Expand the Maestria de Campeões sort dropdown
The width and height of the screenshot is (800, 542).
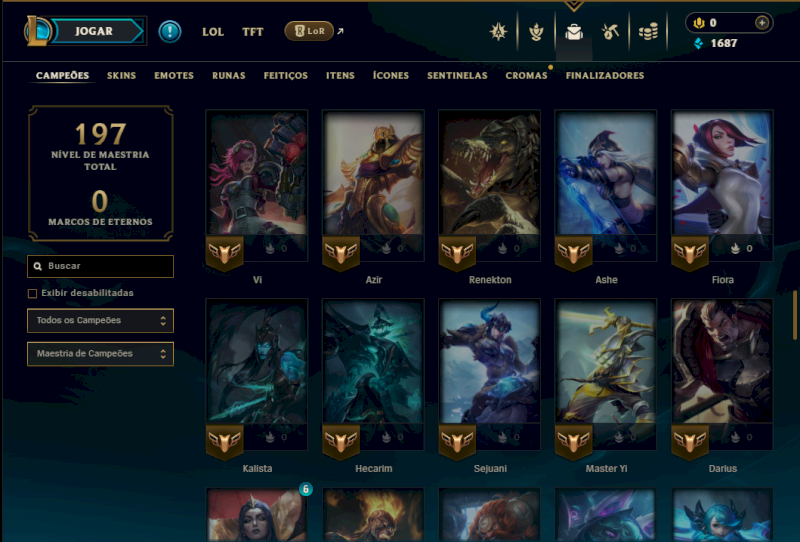[101, 354]
